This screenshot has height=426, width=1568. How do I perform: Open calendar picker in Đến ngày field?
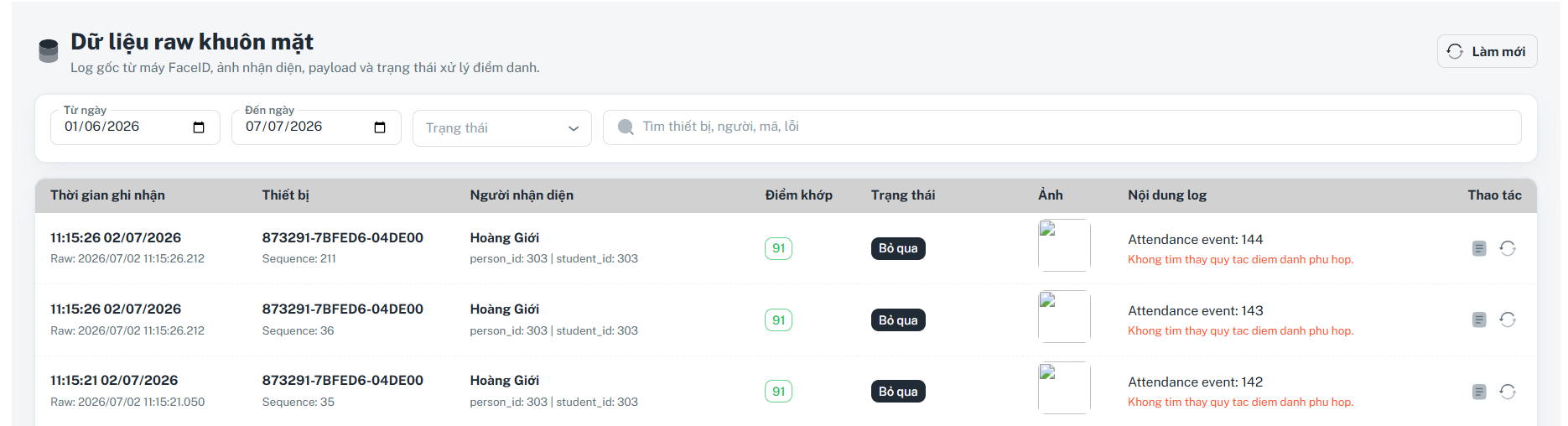(380, 127)
